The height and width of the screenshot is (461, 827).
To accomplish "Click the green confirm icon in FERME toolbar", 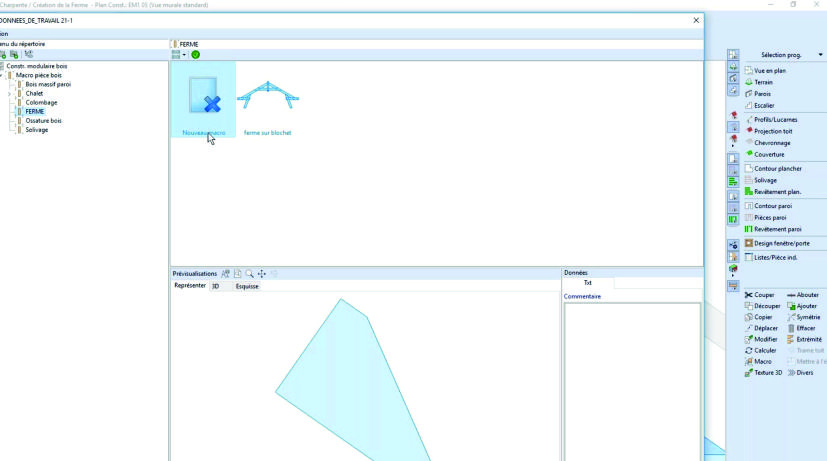I will (196, 55).
